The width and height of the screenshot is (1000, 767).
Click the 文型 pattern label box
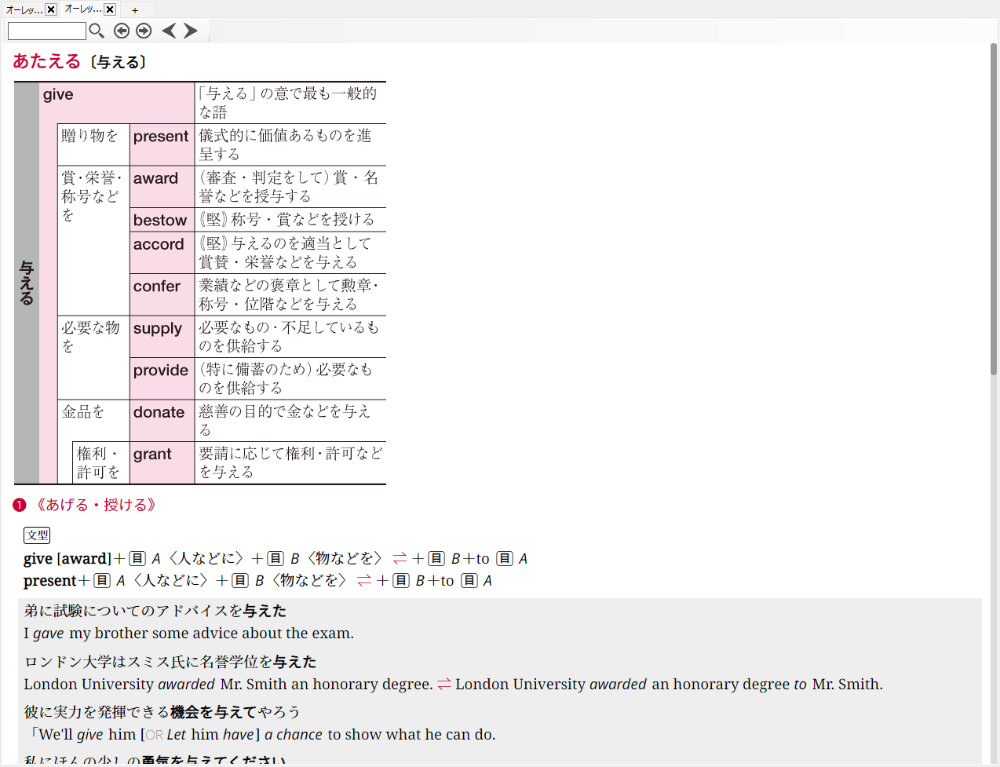[x=37, y=536]
